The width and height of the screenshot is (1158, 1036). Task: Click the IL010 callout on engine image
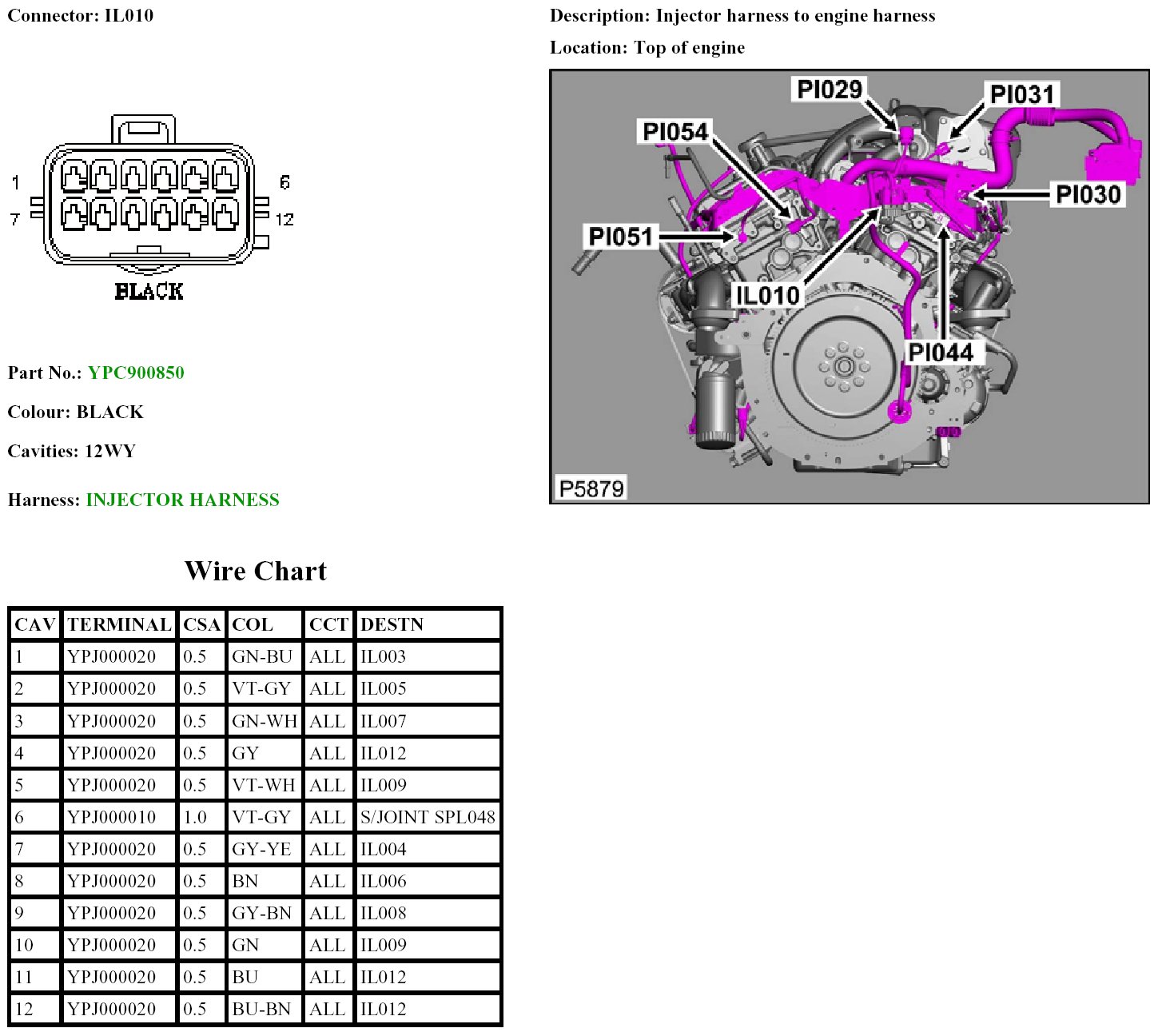(766, 296)
